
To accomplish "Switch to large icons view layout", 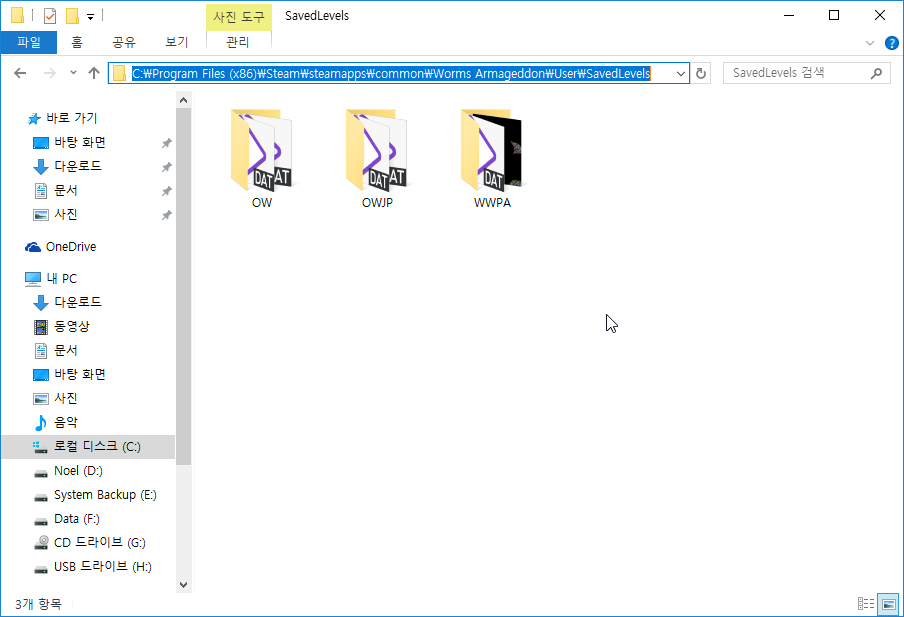I will [x=888, y=604].
